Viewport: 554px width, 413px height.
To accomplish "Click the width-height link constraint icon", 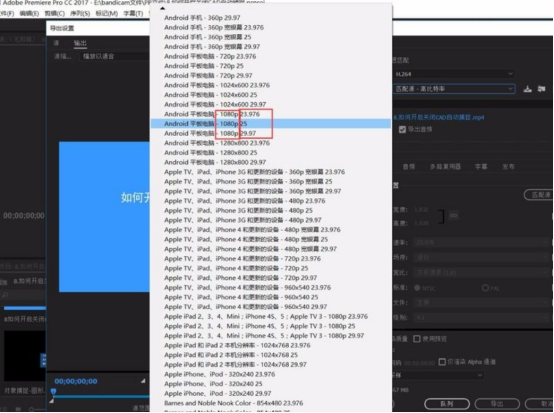I will (454, 215).
